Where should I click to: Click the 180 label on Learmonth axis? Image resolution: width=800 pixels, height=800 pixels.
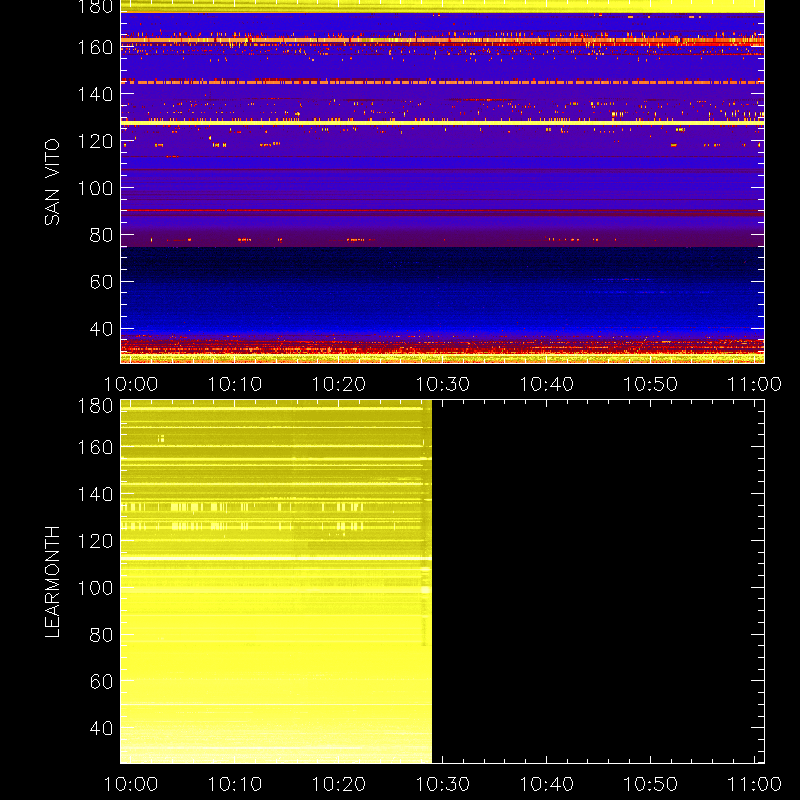click(x=95, y=406)
